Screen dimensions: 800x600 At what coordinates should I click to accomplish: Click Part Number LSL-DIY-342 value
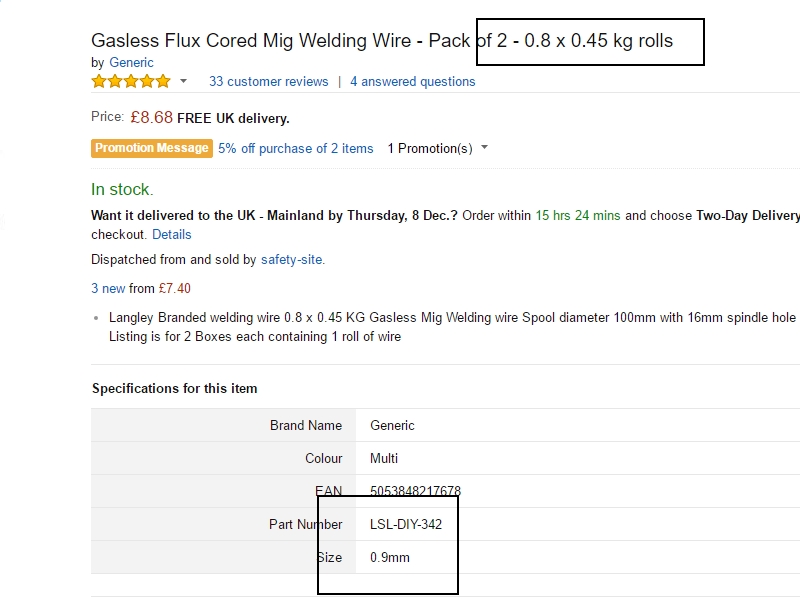pyautogui.click(x=406, y=524)
